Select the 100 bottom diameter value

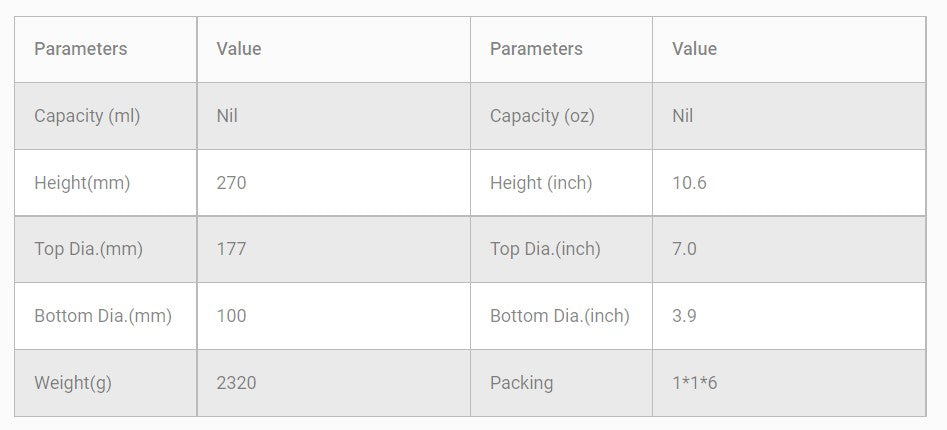(x=231, y=316)
